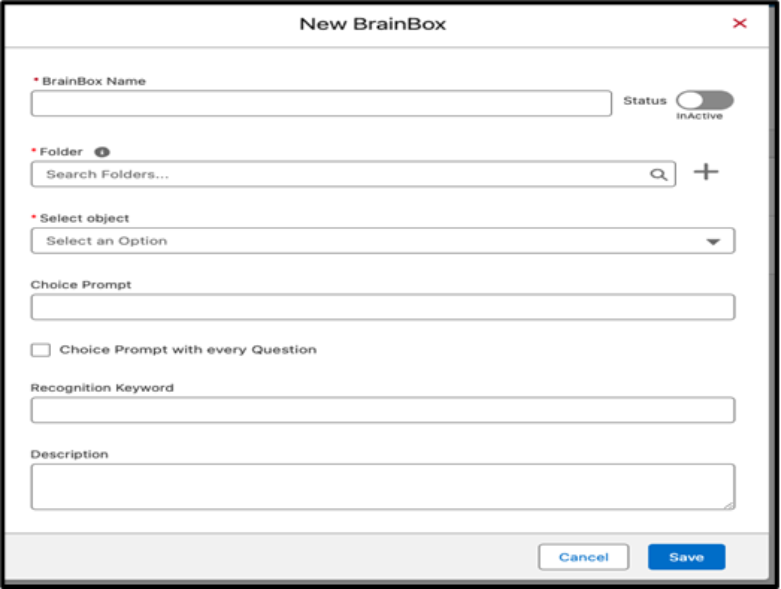The height and width of the screenshot is (589, 781).
Task: Click the magnifier icon in the folder search
Action: 658,174
